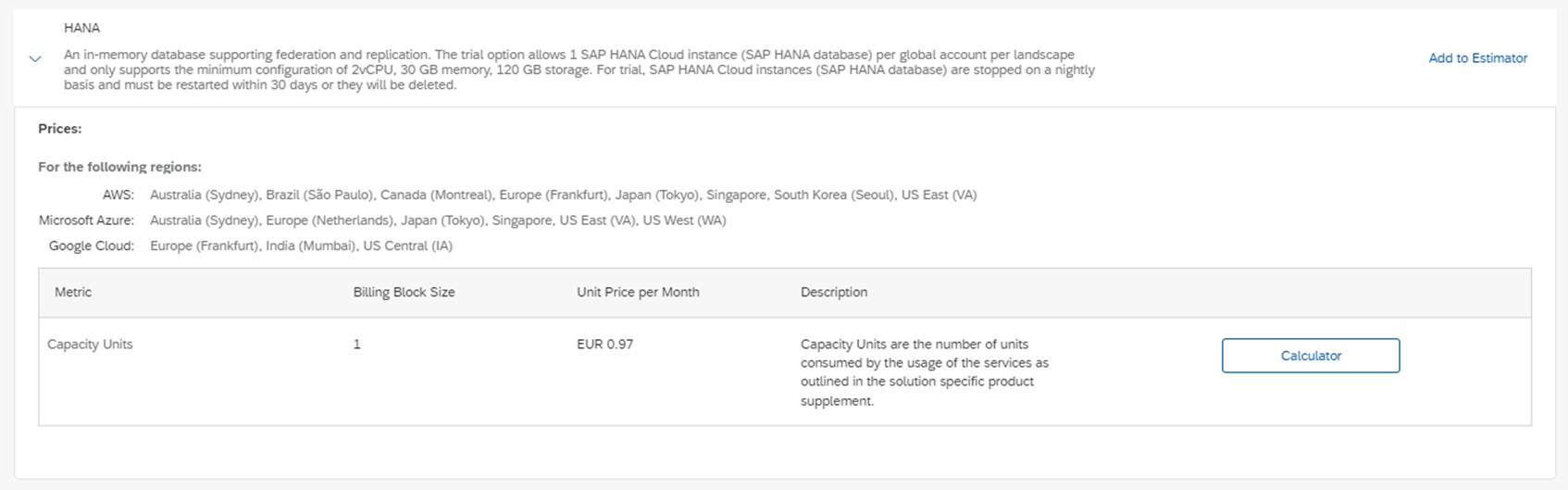Click the Google Cloud regions label
This screenshot has height=490, width=1568.
click(92, 245)
